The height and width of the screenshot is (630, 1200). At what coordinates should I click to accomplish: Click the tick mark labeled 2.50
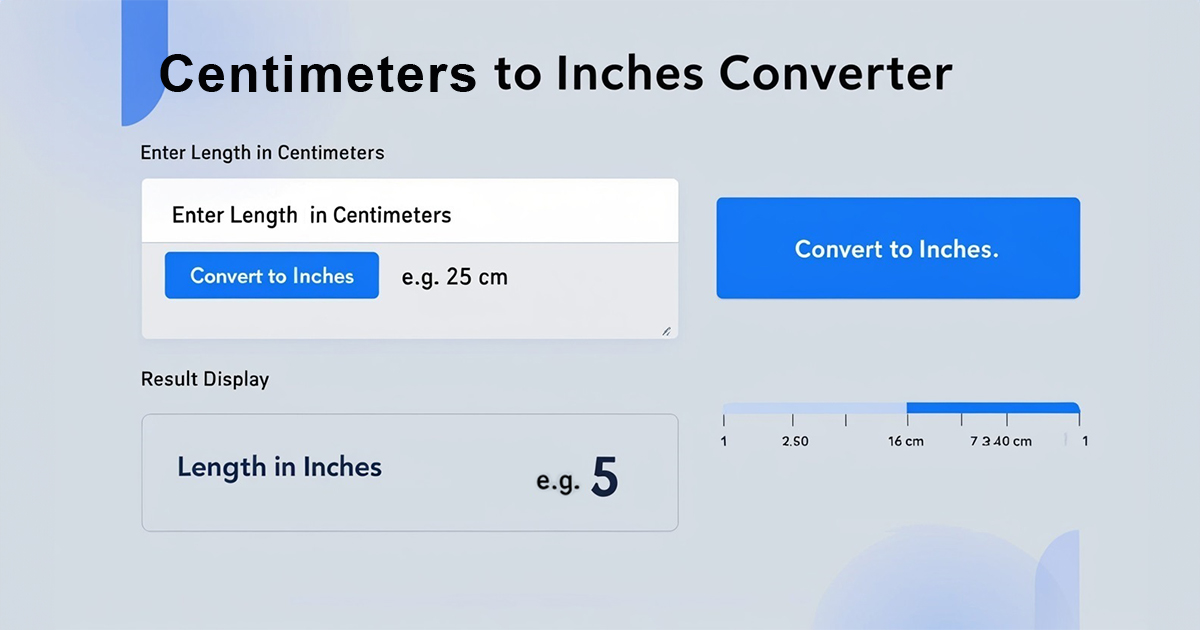(x=795, y=422)
